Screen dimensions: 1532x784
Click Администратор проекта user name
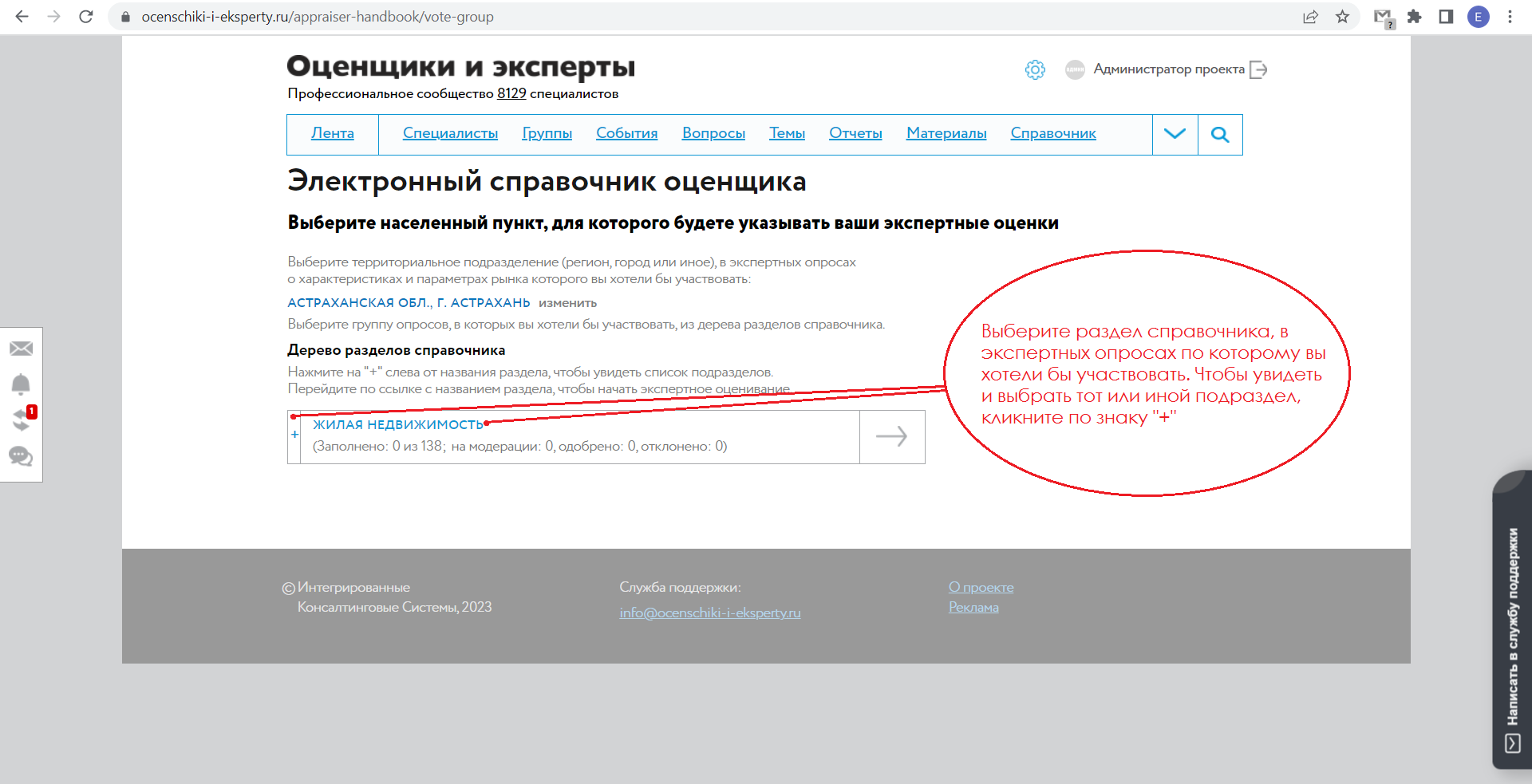(x=1169, y=69)
